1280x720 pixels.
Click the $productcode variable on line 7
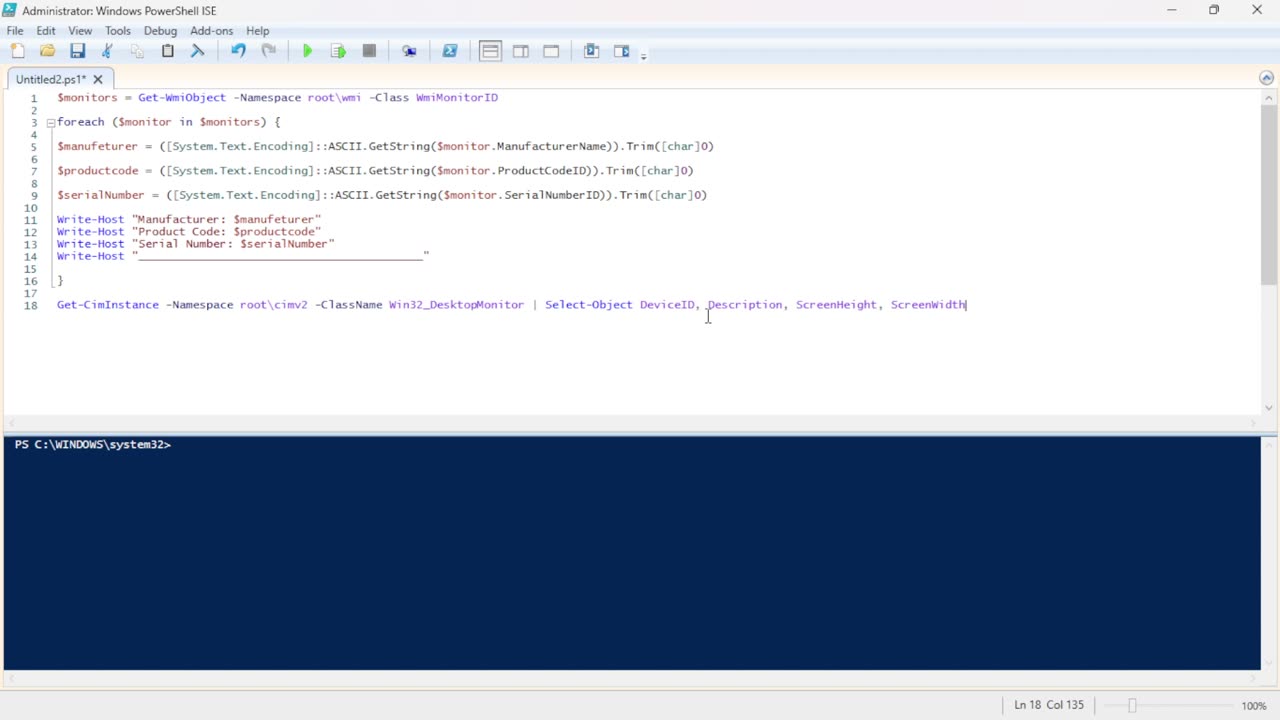[x=97, y=171]
